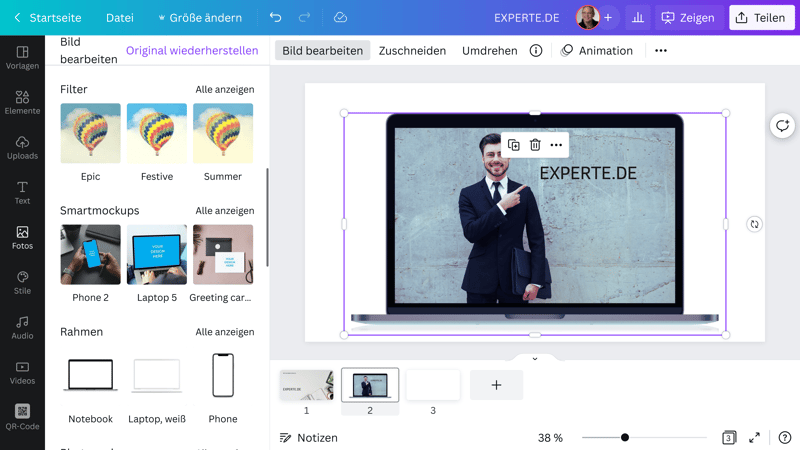Apply the Festive filter thumbnail

coord(157,133)
